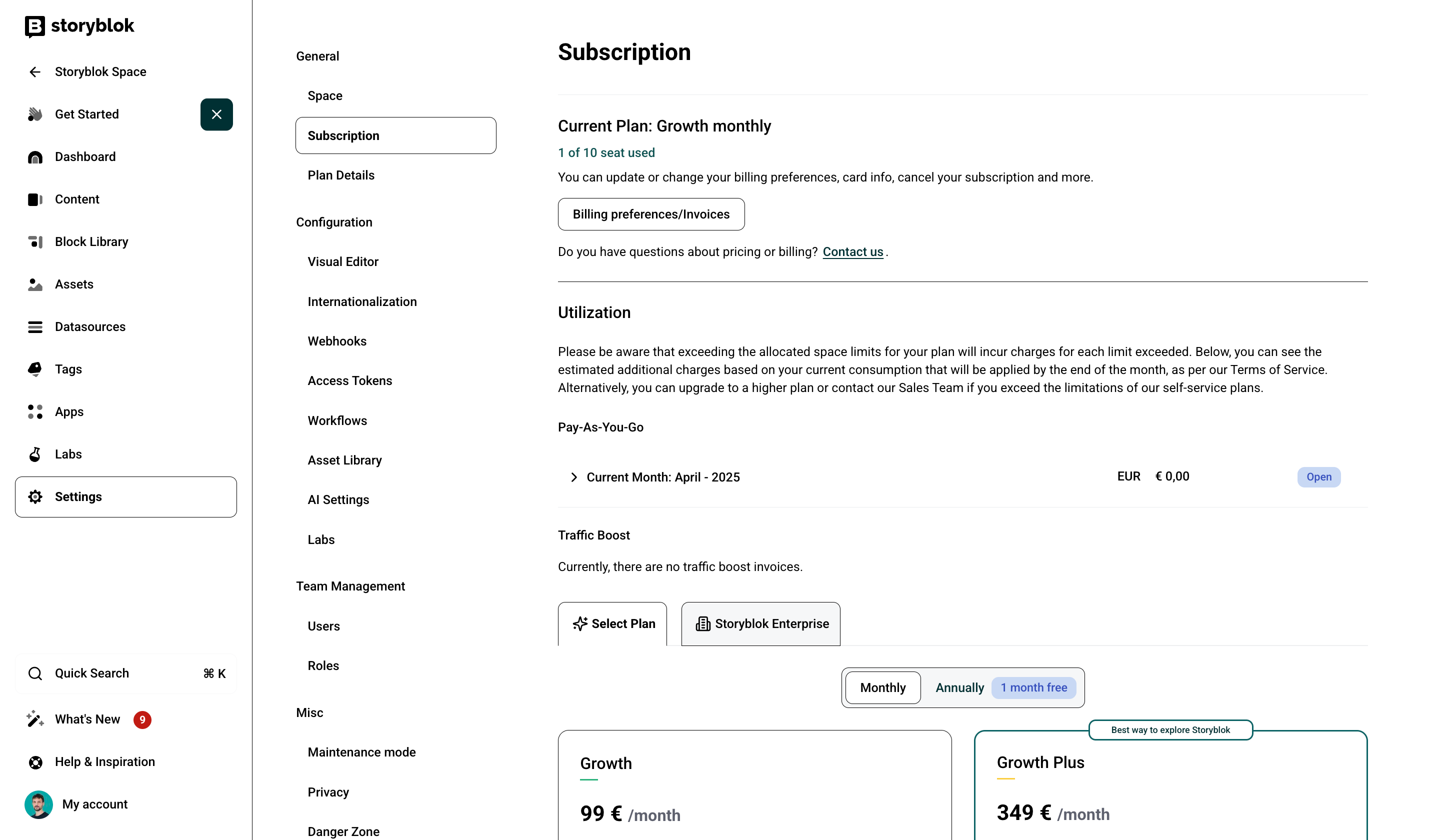Click the Datasources stack icon
Screen dimensions: 1440x840
(35, 327)
